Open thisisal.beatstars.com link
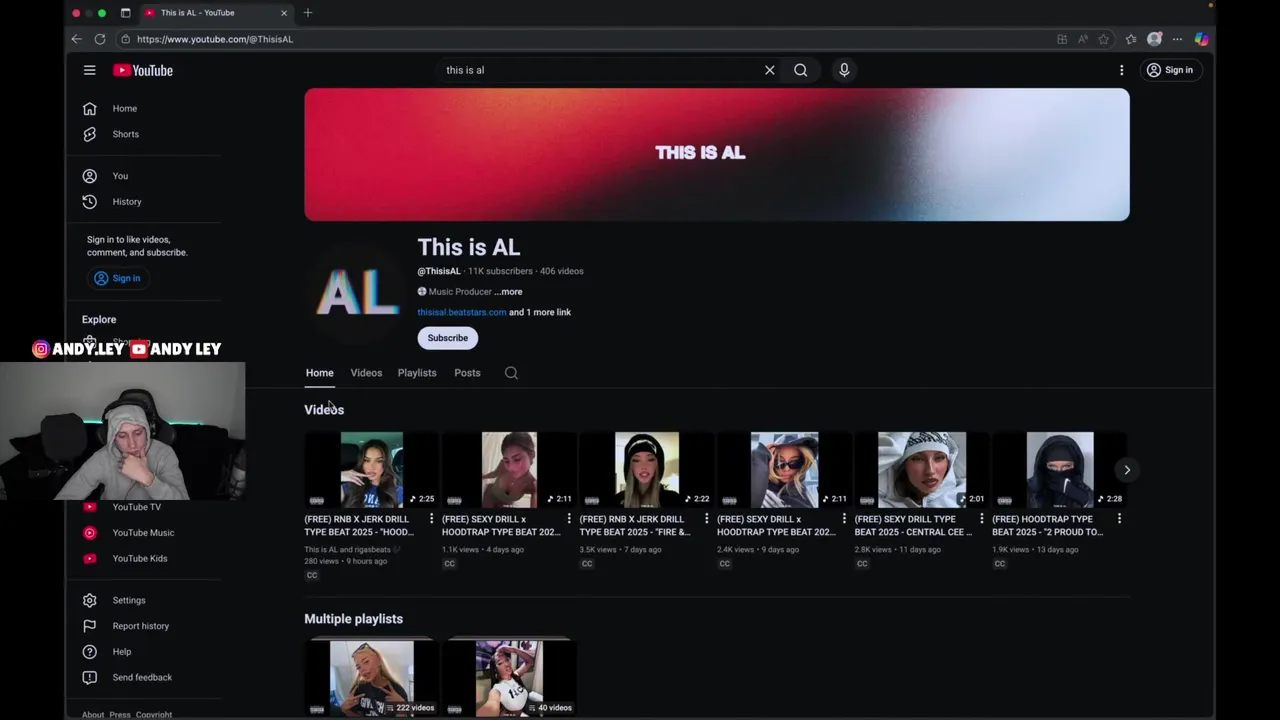This screenshot has height=720, width=1280. pos(461,312)
